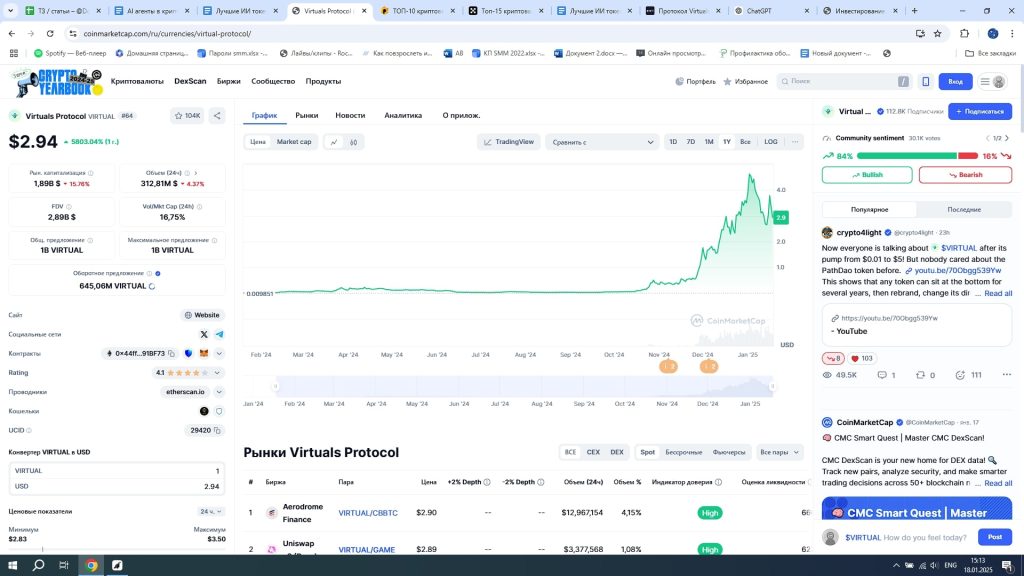Copy the UCID 29420 value
The width and height of the screenshot is (1024, 576).
click(x=217, y=430)
